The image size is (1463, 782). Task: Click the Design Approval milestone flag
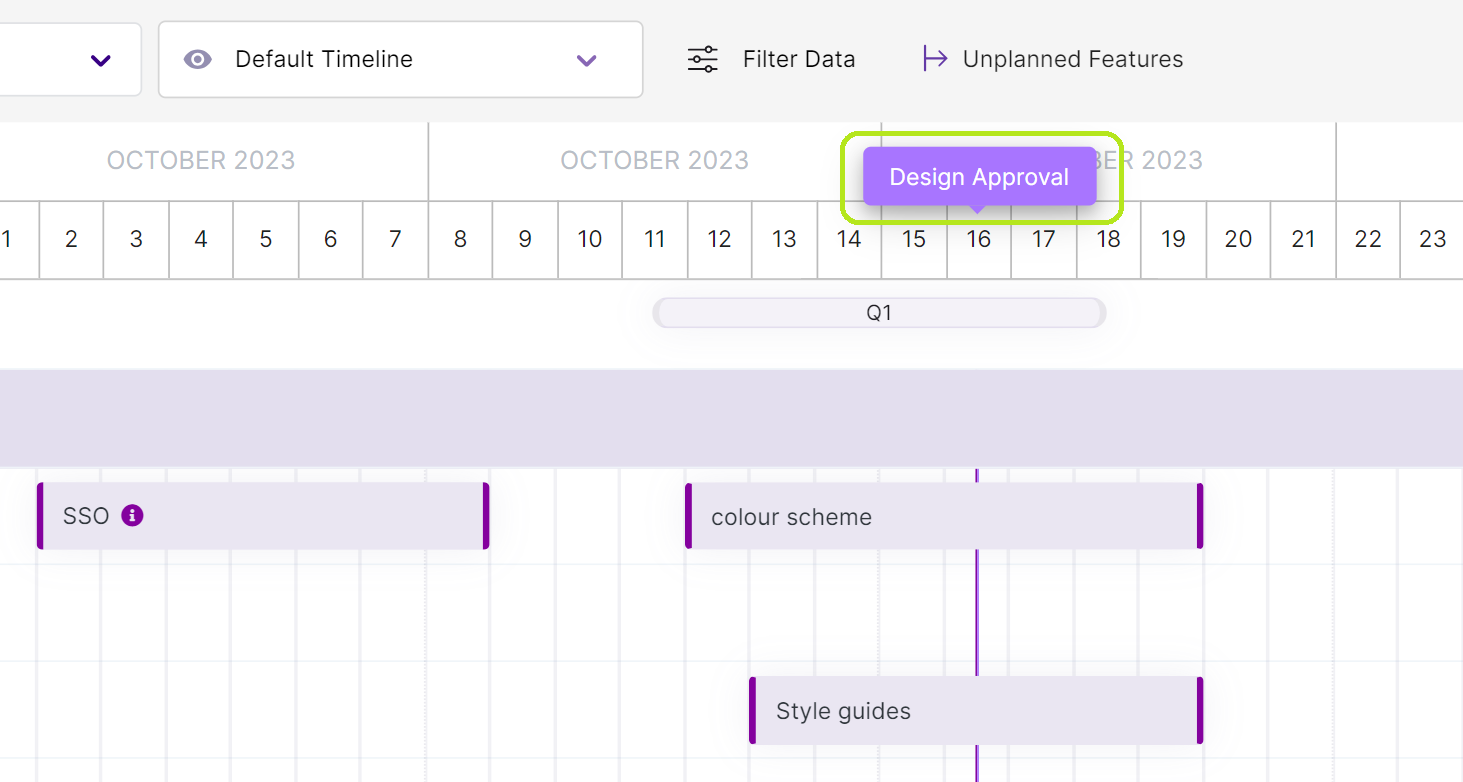coord(979,177)
